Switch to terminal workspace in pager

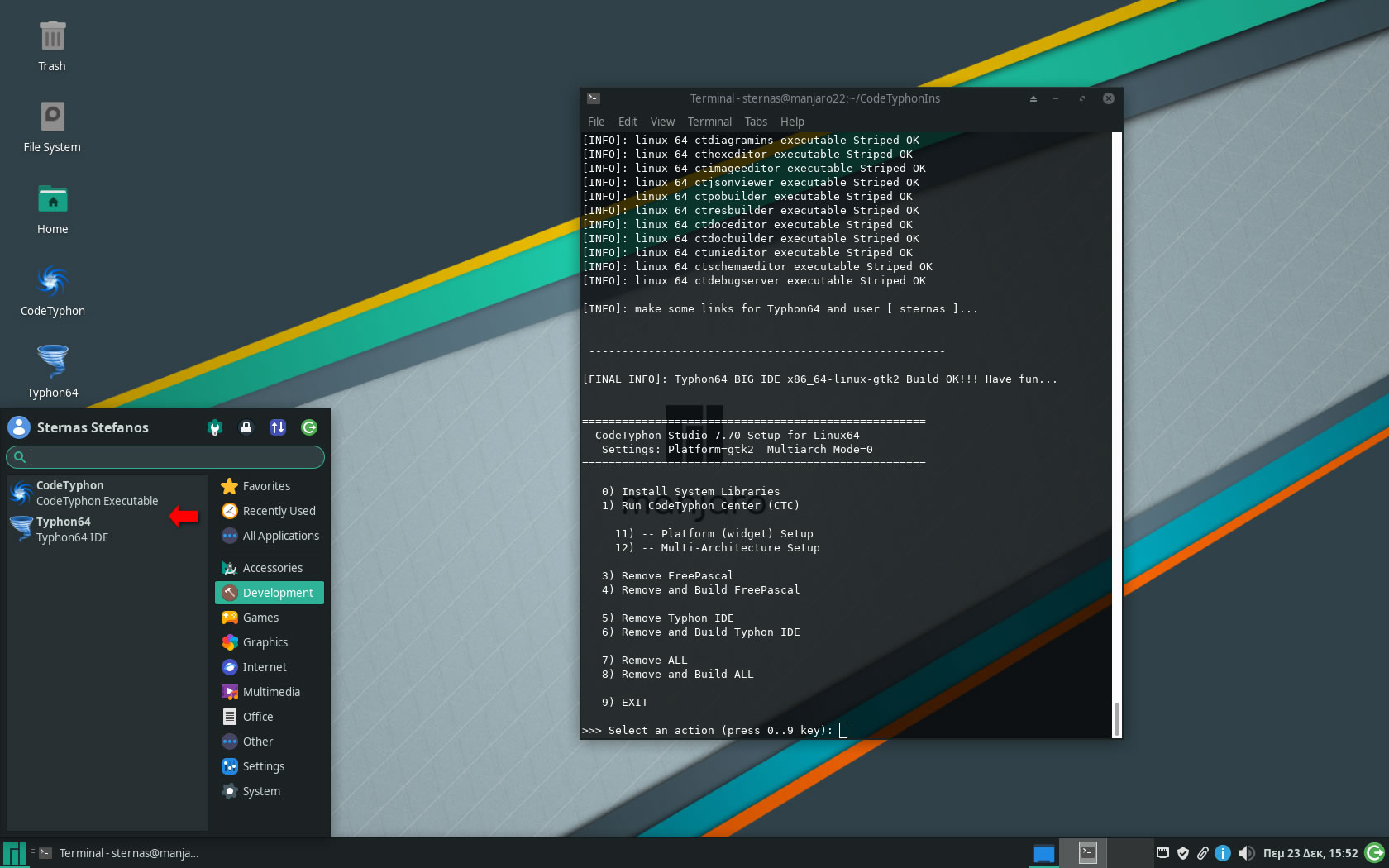point(1088,853)
